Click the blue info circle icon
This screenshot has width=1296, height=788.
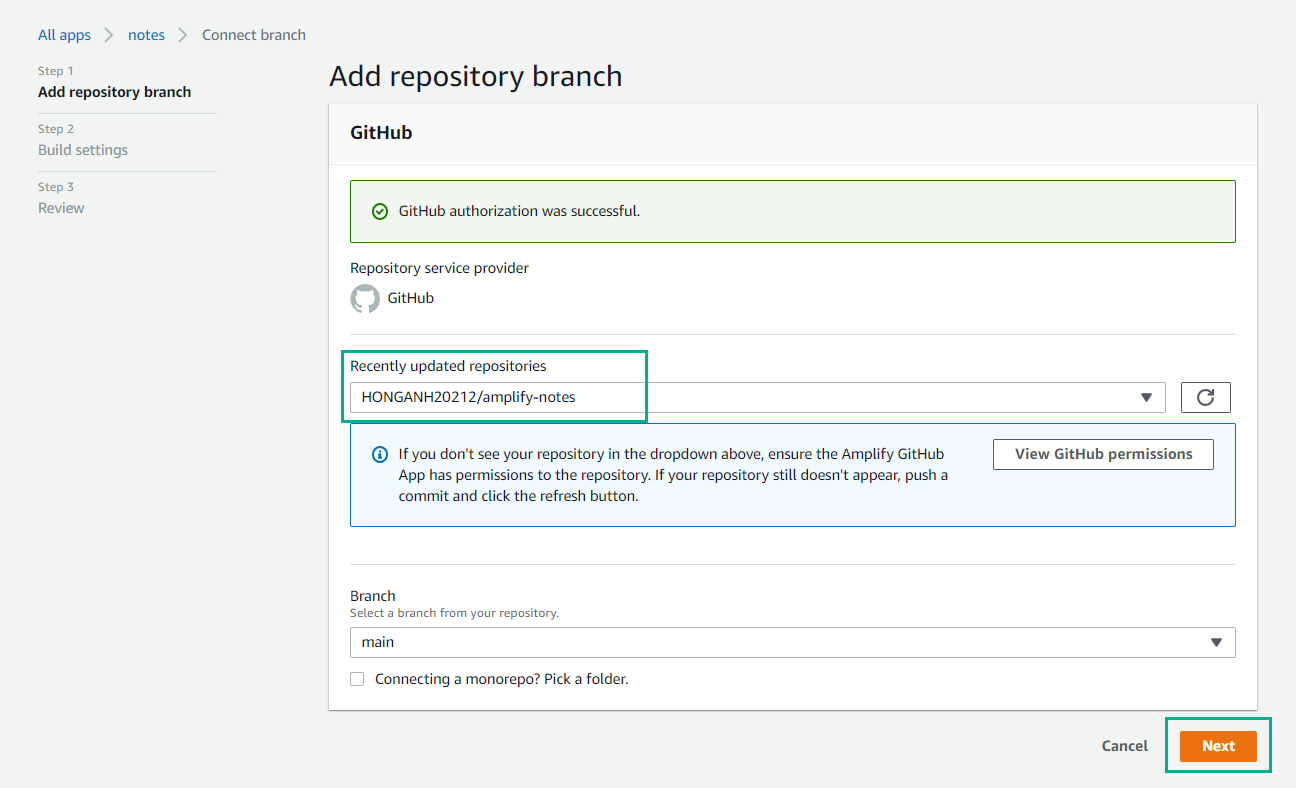(x=380, y=454)
